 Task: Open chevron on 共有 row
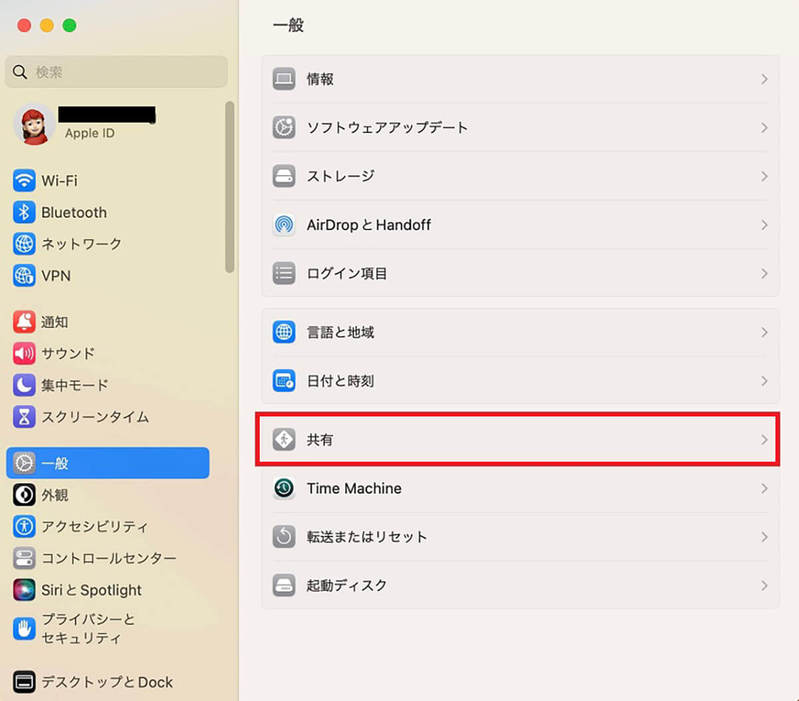click(764, 440)
